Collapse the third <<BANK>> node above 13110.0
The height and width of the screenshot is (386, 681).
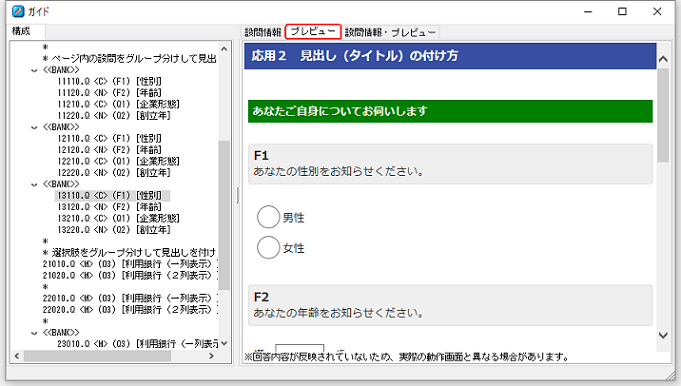pos(34,185)
